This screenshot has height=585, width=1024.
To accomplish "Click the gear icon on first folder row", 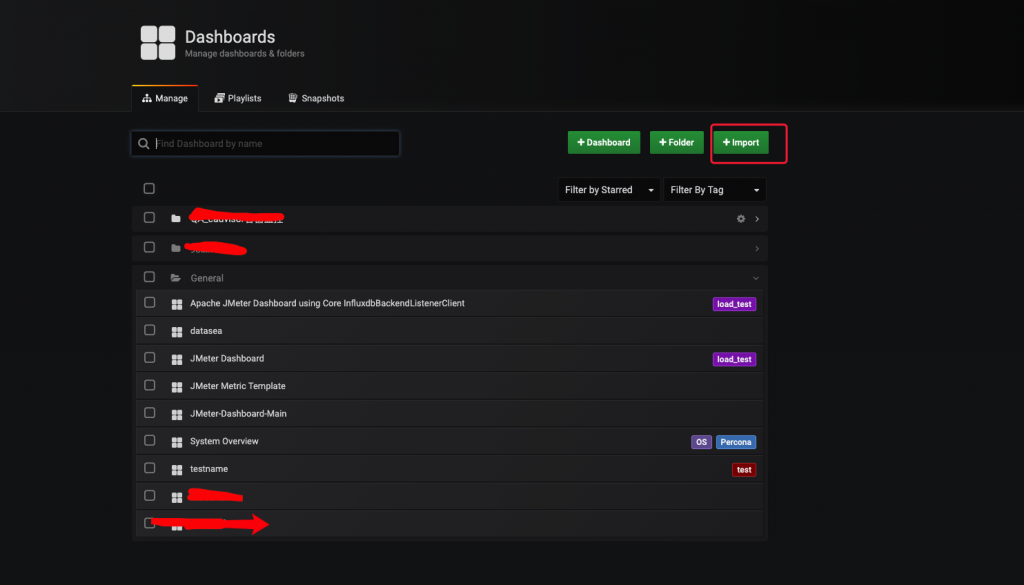I will pos(741,218).
